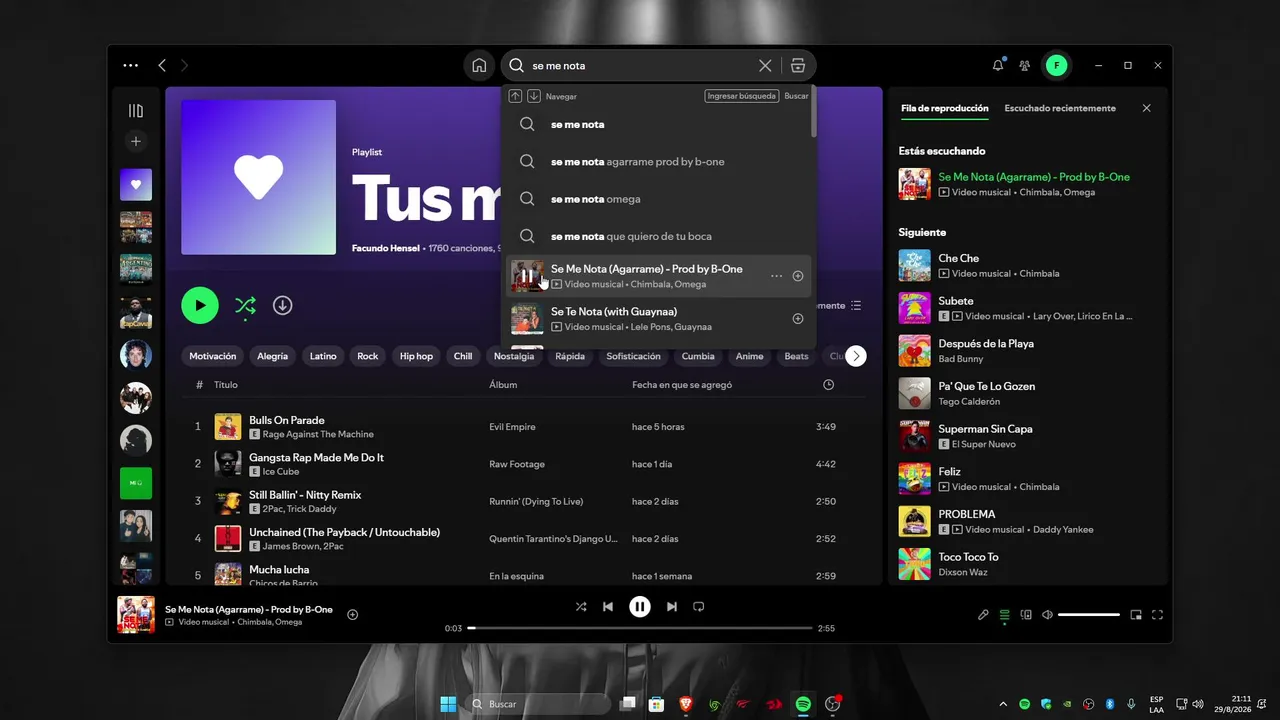Open Rage Against The Machine artist link
The width and height of the screenshot is (1280, 720).
(318, 435)
